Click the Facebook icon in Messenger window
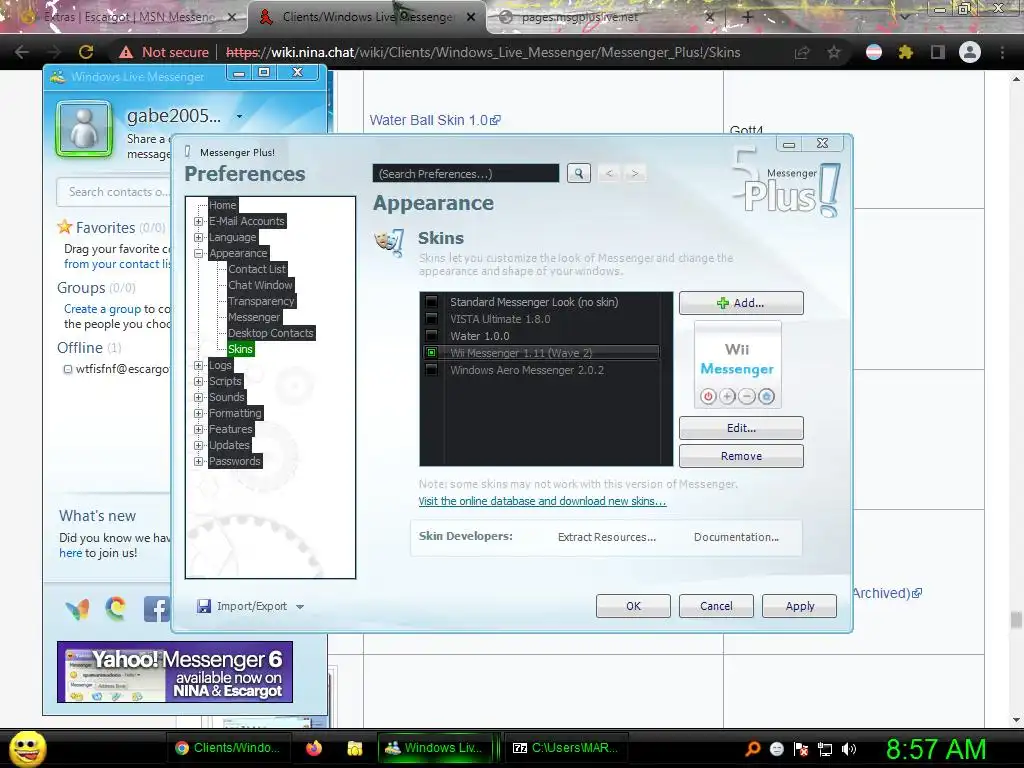Viewport: 1024px width, 768px height. click(156, 609)
